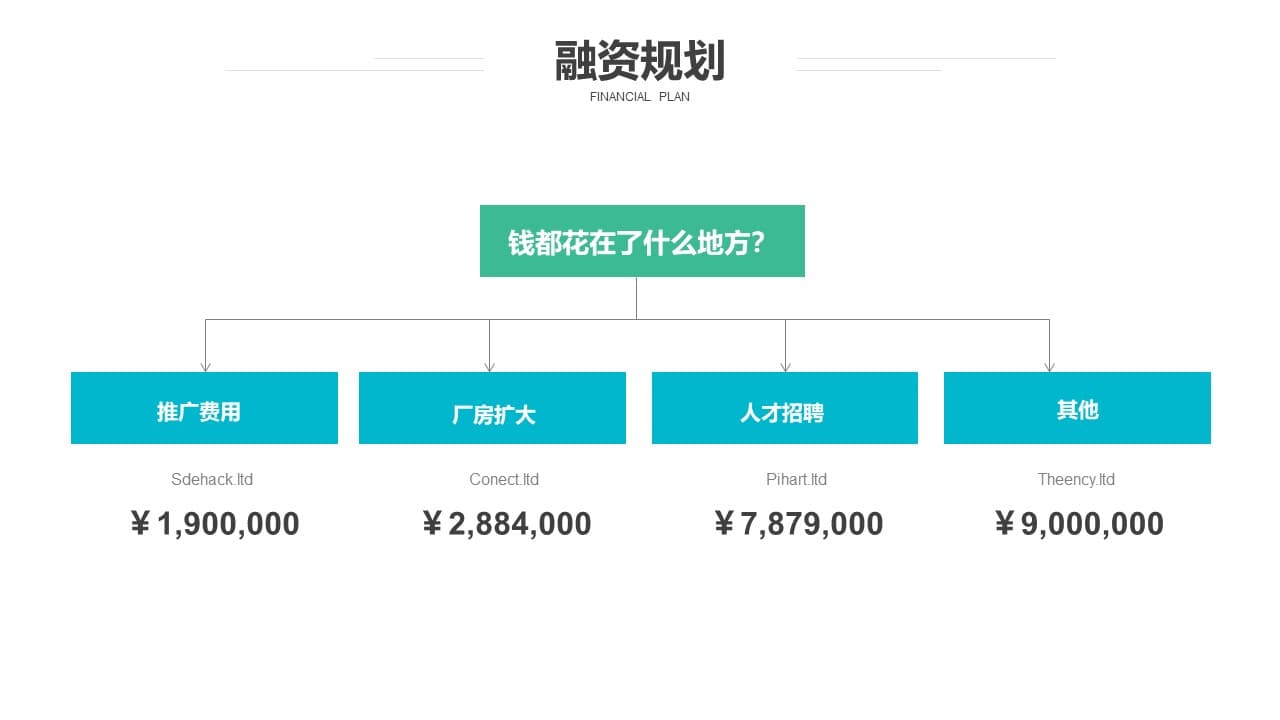Click the arrowhead pointing to 推广费用
This screenshot has width=1280, height=720.
205,367
